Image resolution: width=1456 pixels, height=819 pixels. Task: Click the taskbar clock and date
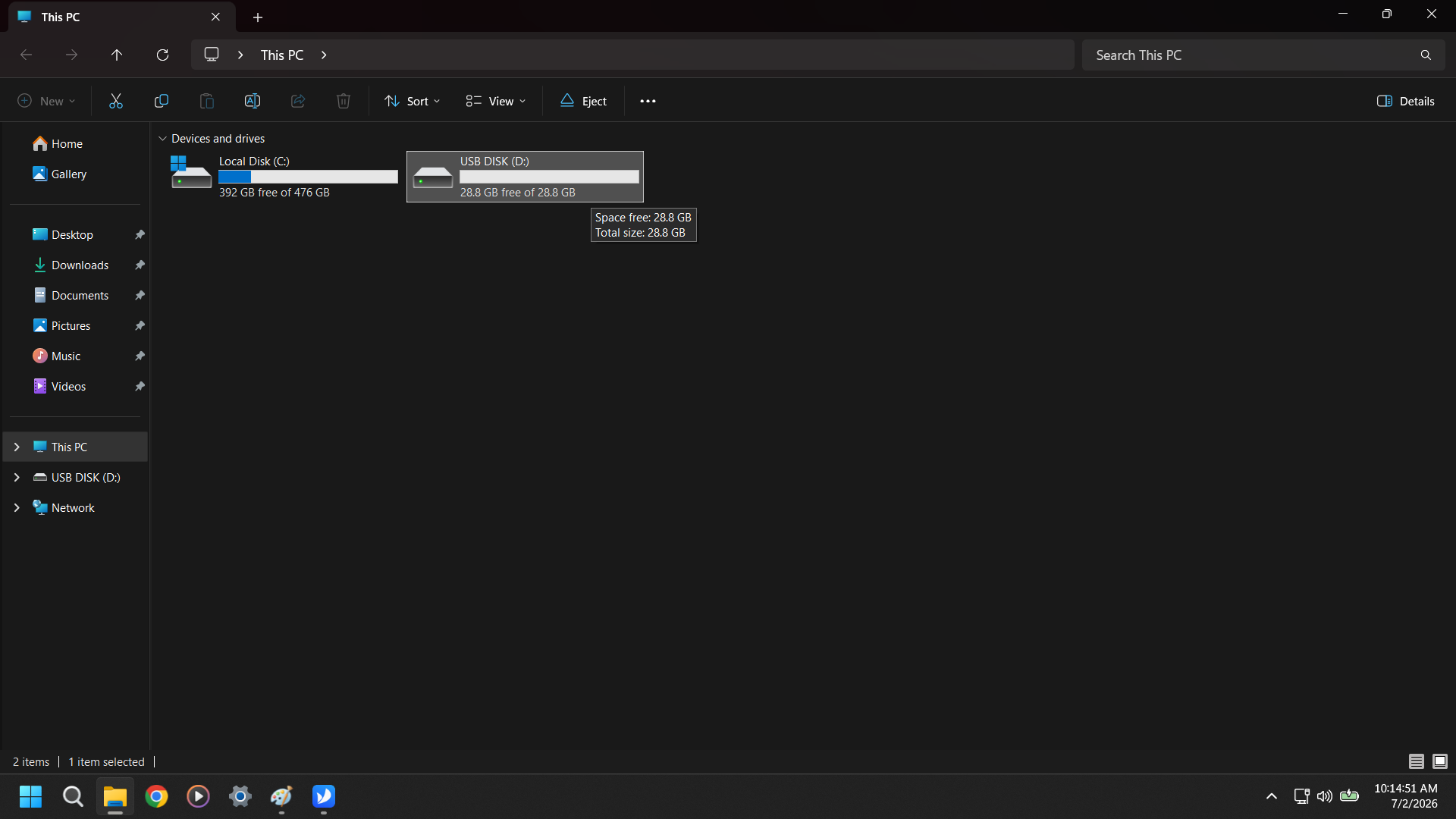pyautogui.click(x=1406, y=796)
